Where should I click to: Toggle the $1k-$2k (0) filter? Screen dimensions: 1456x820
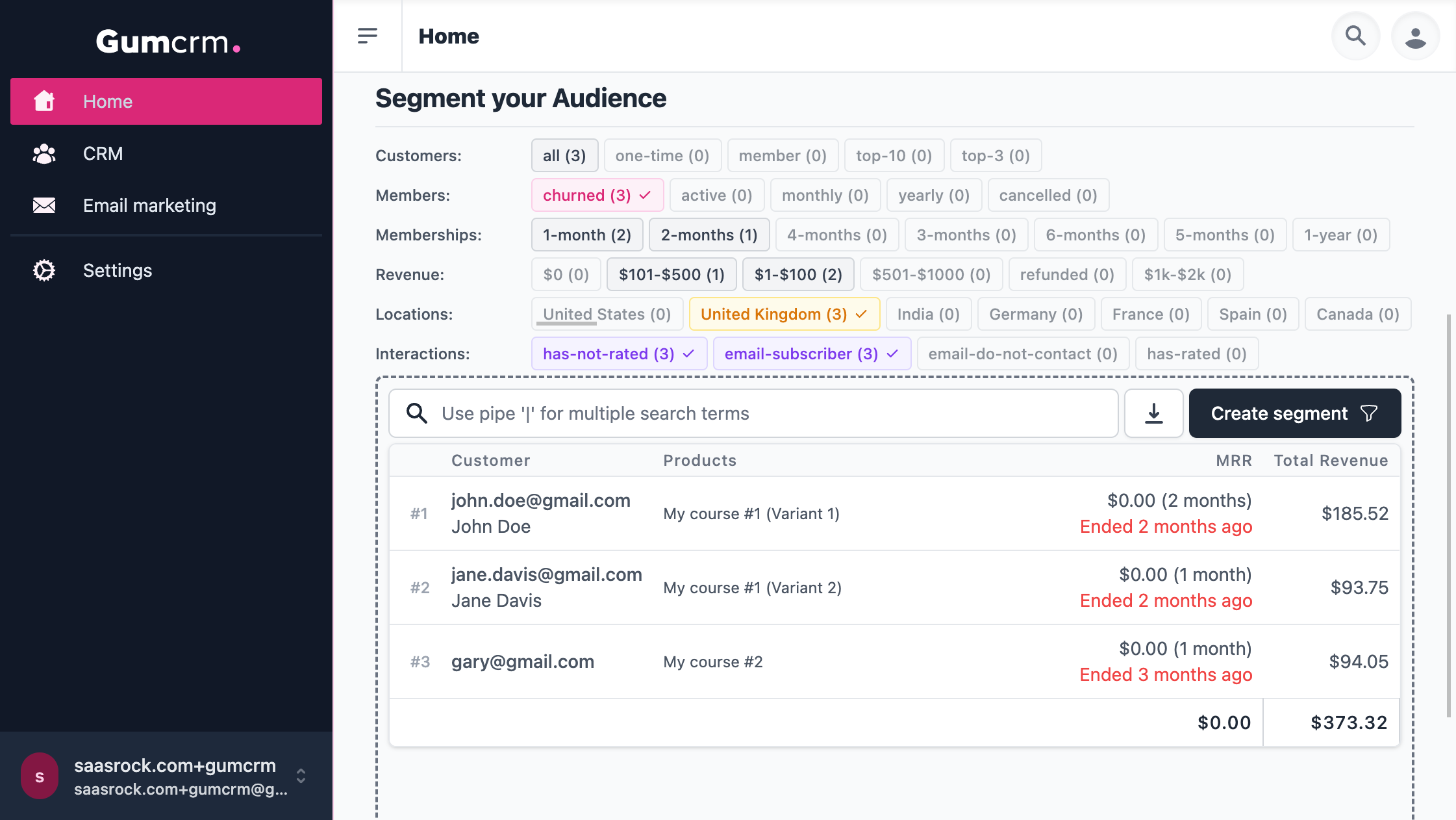pos(1188,274)
